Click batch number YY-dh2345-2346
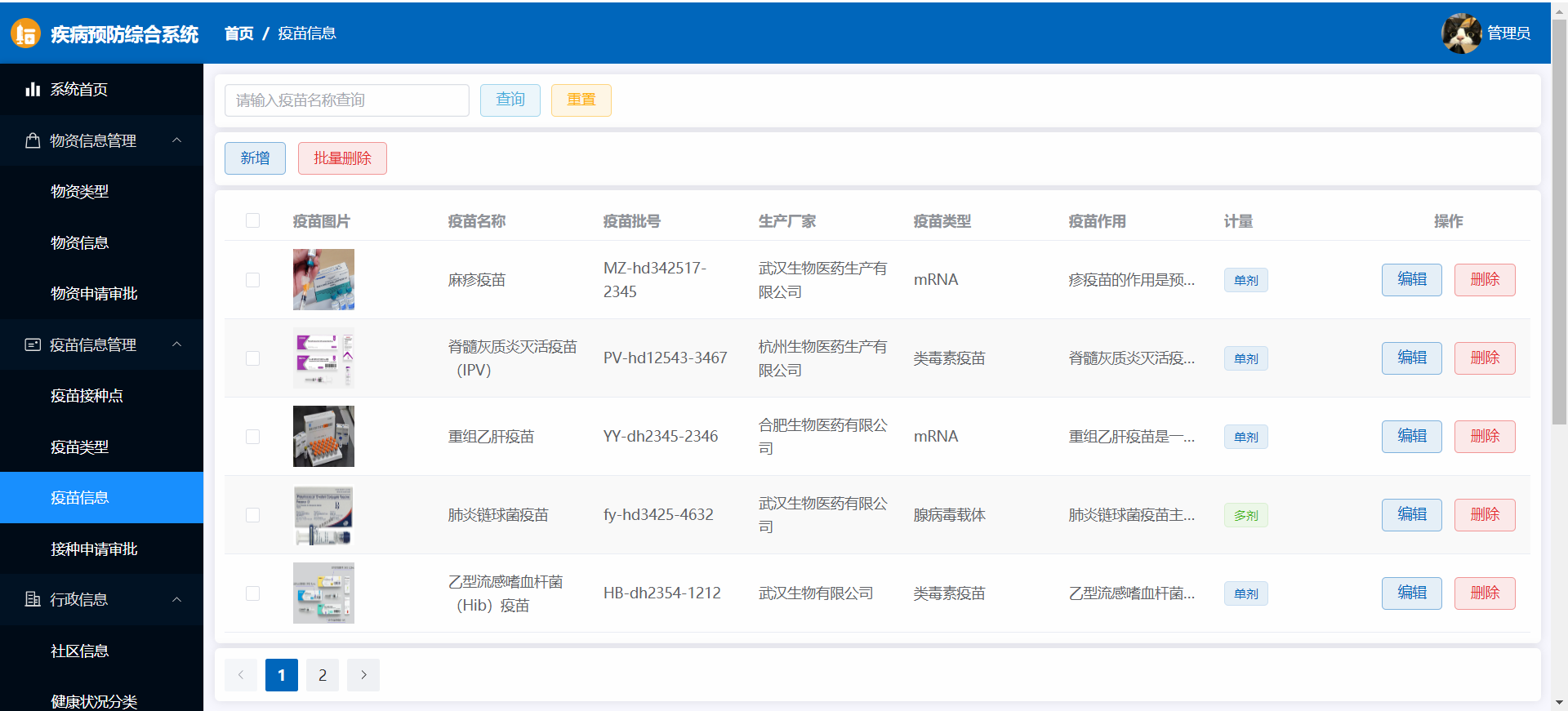 click(x=661, y=436)
